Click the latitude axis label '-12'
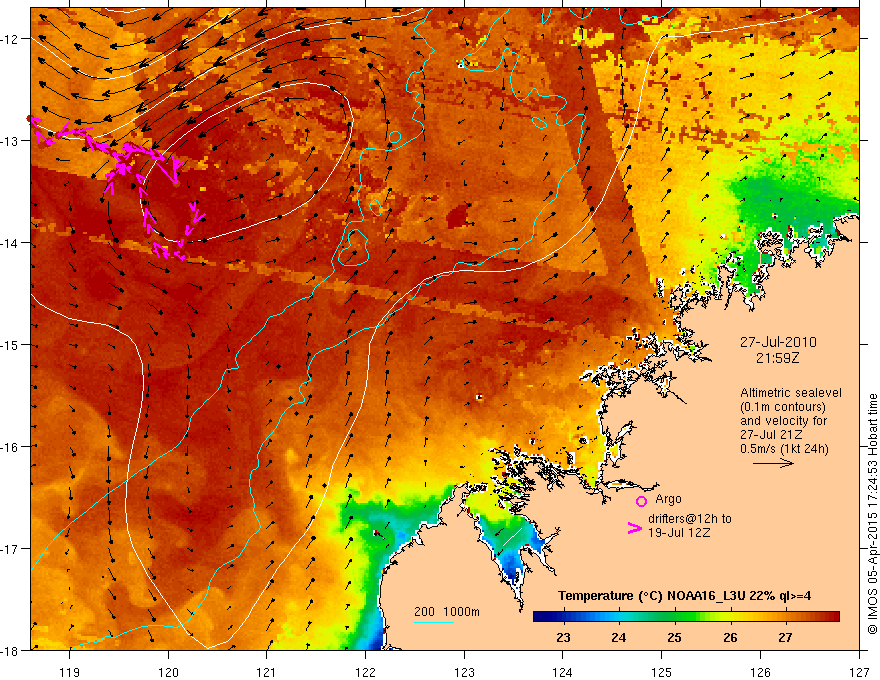Viewport: 880px width, 680px height. (11, 39)
